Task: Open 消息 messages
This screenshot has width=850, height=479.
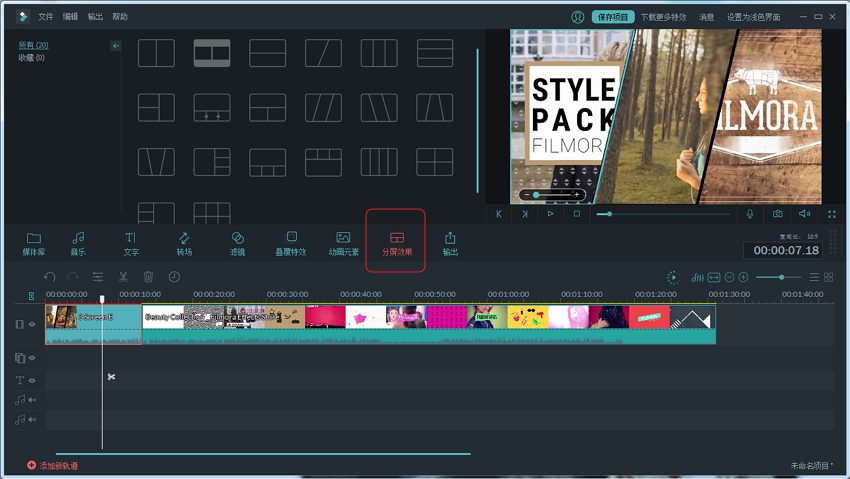Action: pos(706,17)
